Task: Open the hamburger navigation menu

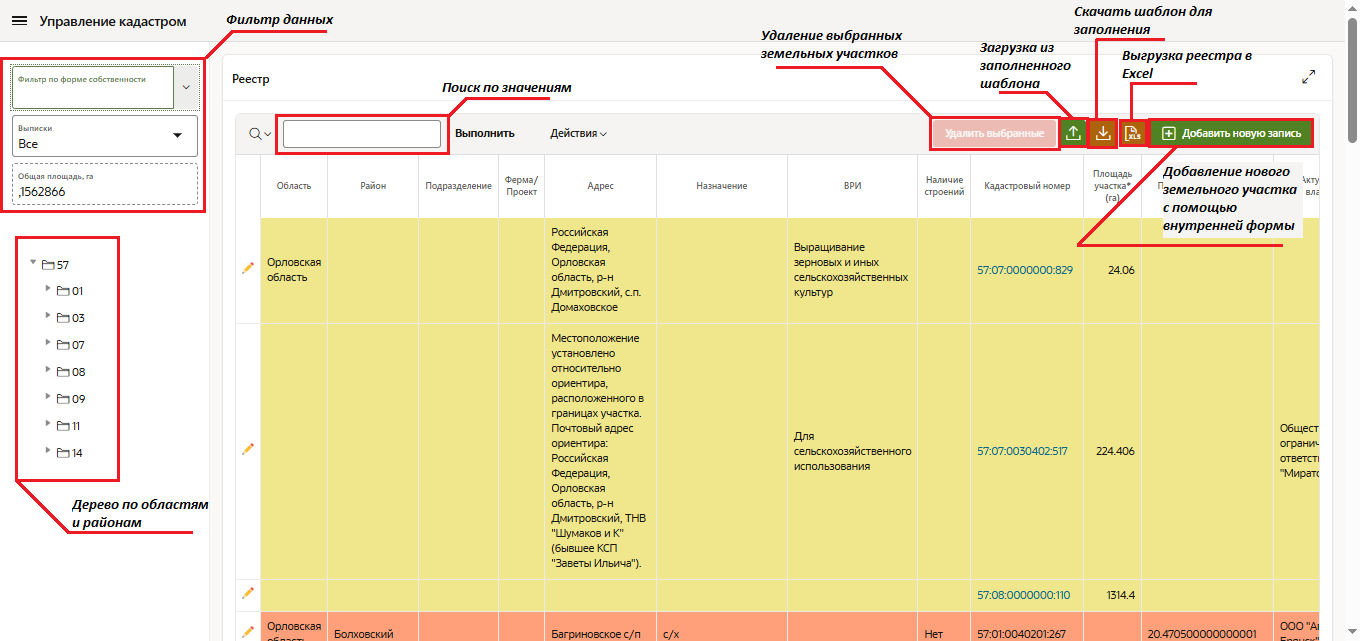Action: [19, 21]
